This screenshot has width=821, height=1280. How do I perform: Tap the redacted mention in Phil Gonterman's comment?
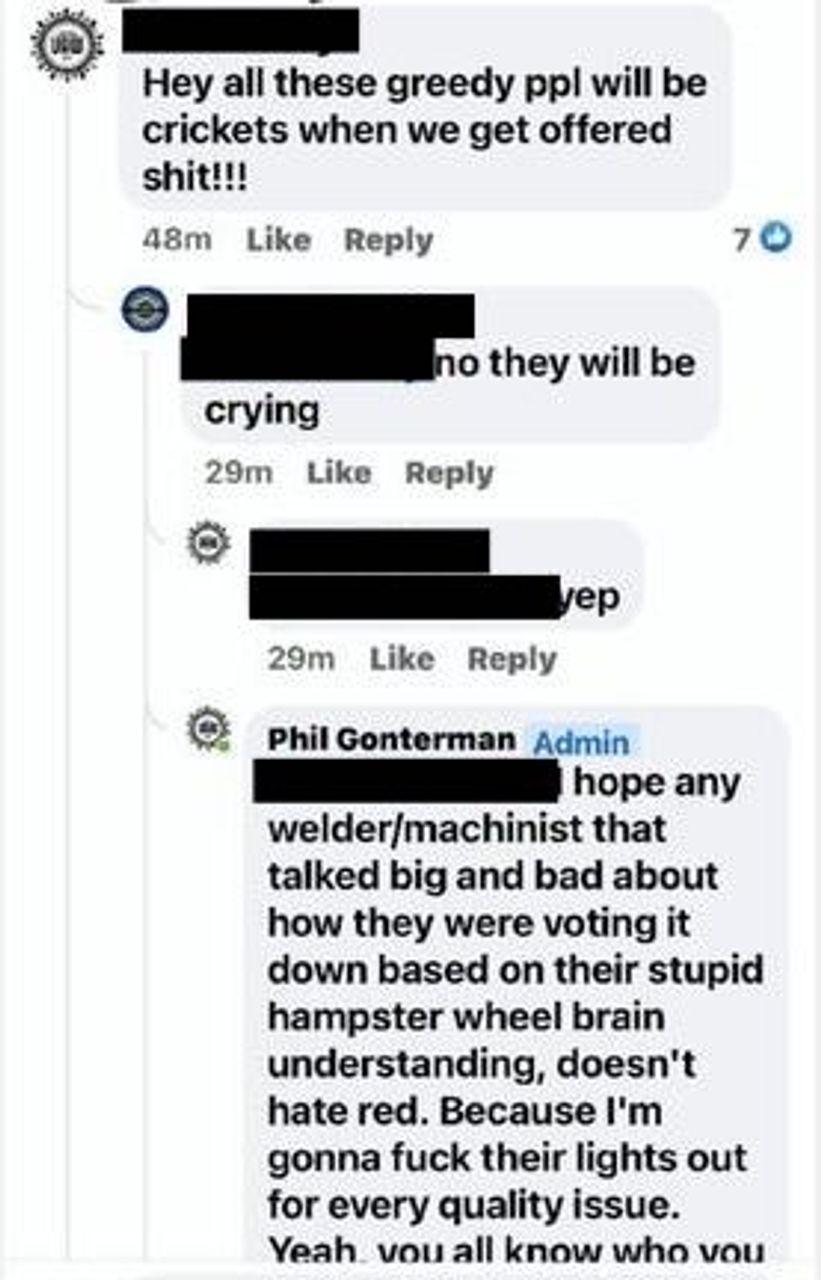406,780
